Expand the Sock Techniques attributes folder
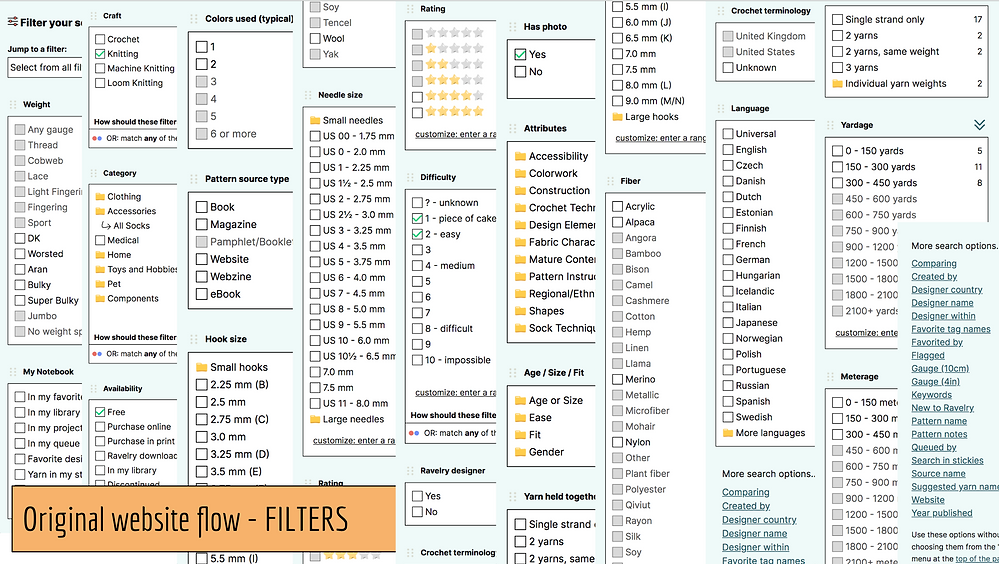The image size is (999, 564). 521,328
